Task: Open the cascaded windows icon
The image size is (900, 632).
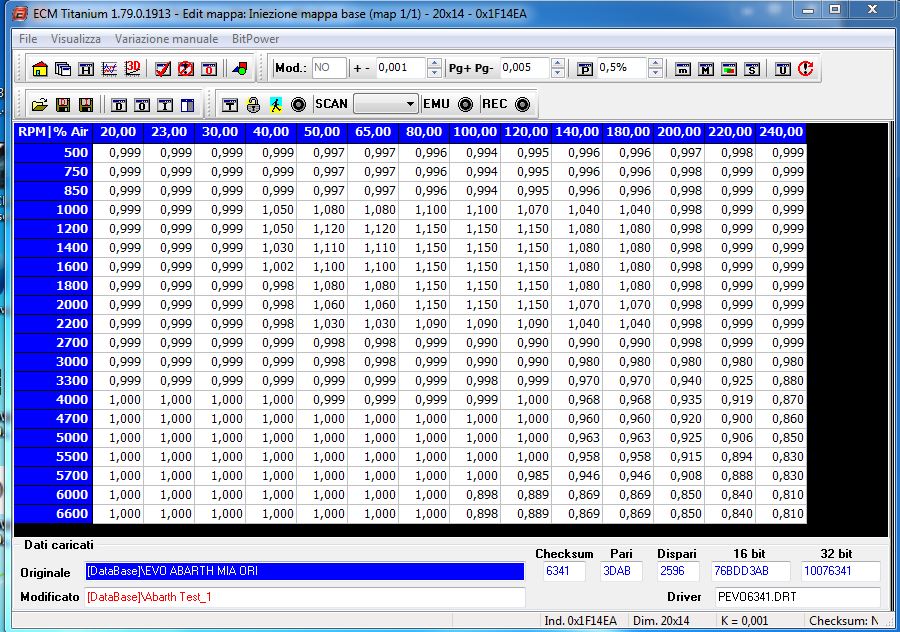Action: [63, 69]
